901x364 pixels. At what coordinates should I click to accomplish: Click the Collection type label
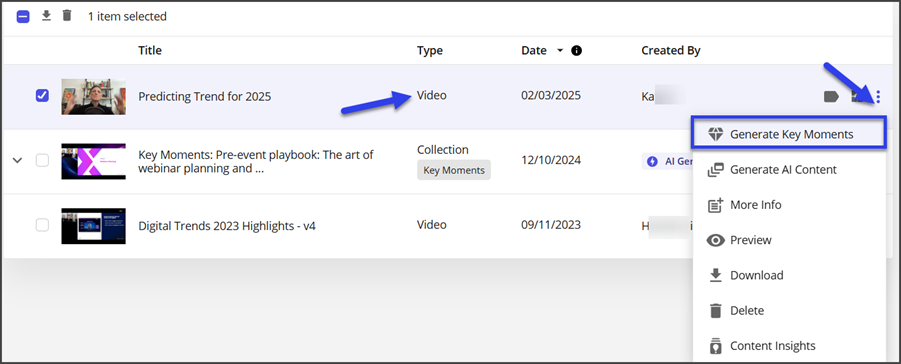(x=442, y=150)
